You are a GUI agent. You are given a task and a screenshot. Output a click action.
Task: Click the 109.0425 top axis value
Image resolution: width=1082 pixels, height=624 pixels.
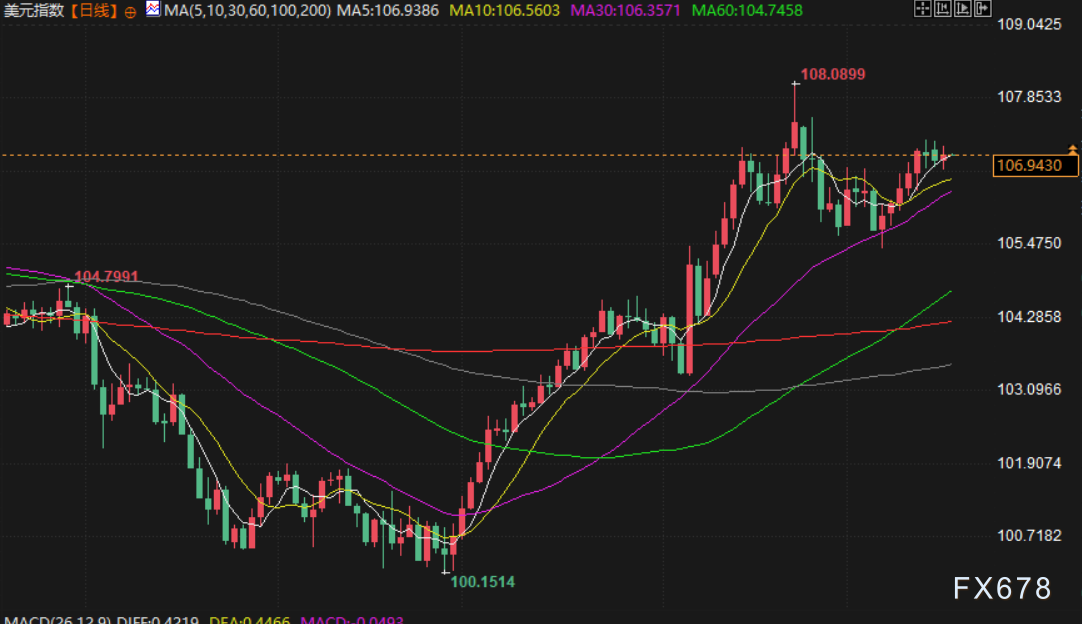point(1029,25)
